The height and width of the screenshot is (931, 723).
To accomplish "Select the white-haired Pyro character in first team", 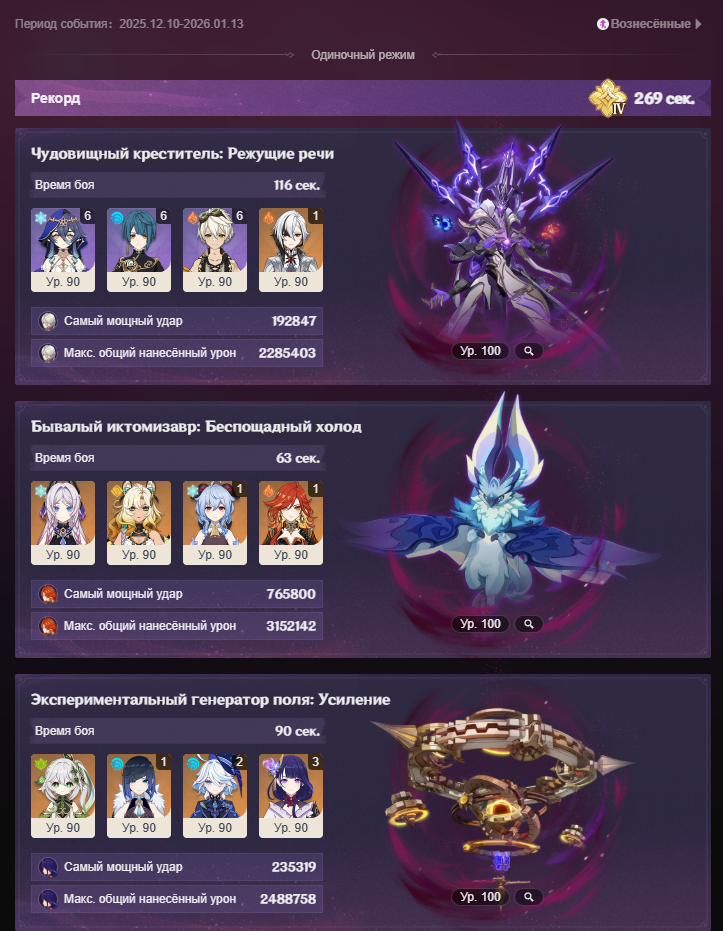I will pyautogui.click(x=291, y=250).
